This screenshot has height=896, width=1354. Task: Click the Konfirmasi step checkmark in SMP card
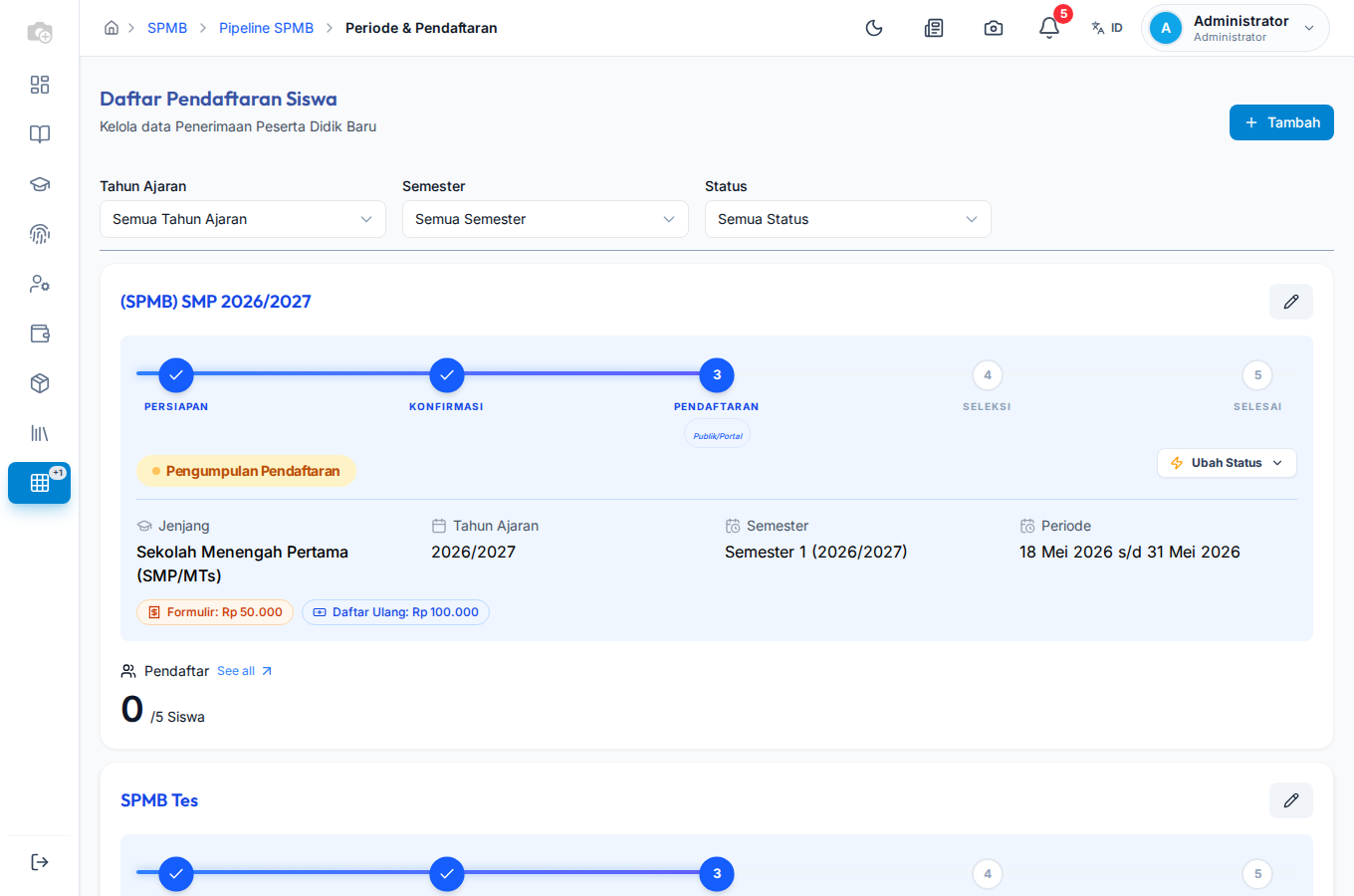(x=447, y=375)
